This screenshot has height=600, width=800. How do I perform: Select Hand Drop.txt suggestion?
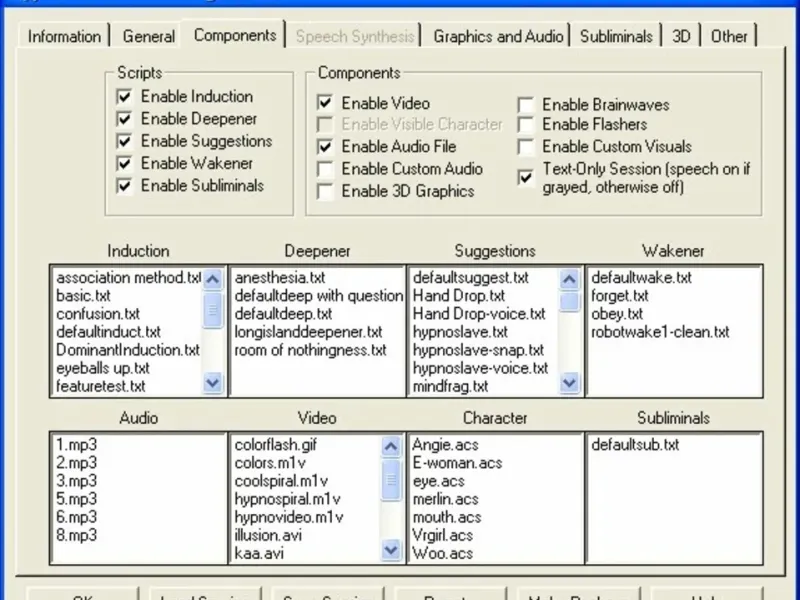[x=458, y=296]
